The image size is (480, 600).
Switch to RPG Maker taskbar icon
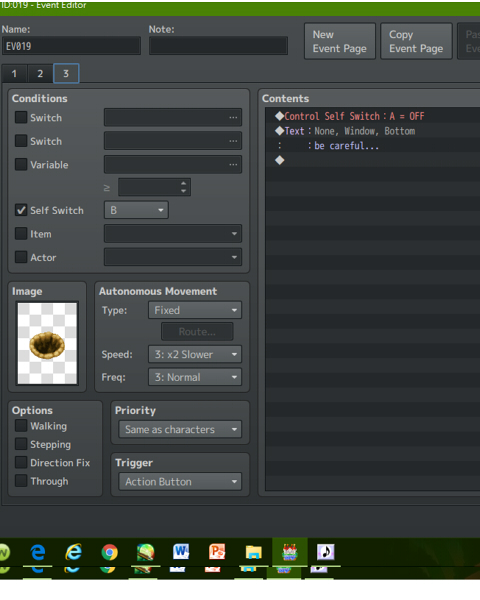[290, 552]
